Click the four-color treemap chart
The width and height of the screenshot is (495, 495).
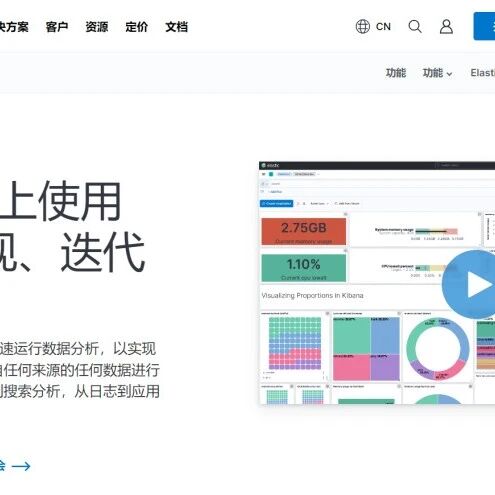coord(366,348)
